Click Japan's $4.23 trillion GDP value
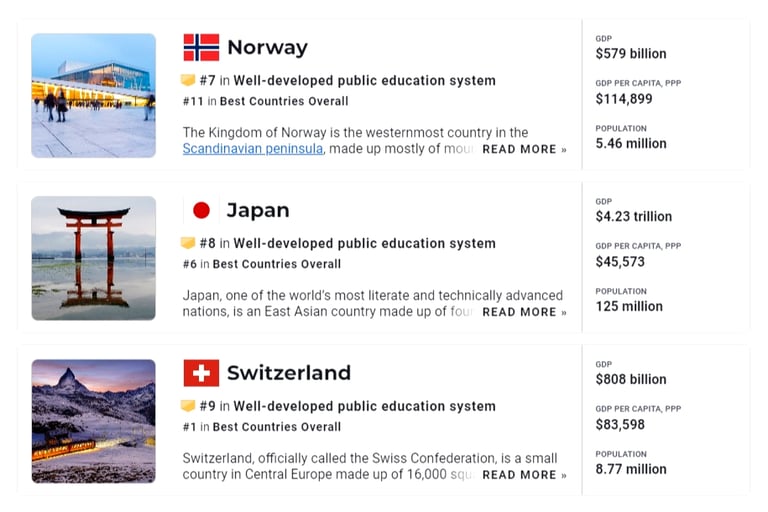 click(x=634, y=217)
